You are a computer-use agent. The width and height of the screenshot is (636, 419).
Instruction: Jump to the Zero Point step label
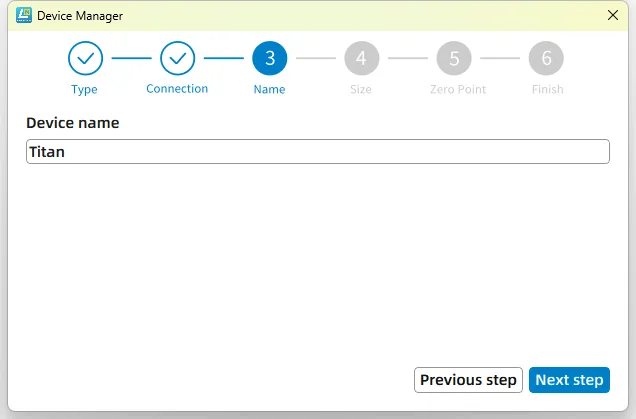click(x=458, y=89)
